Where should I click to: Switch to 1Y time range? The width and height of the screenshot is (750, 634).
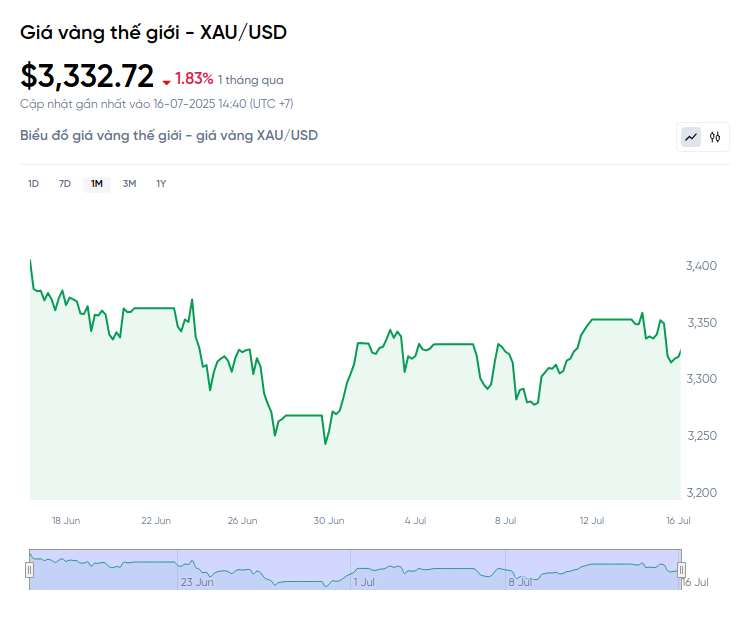coord(161,184)
